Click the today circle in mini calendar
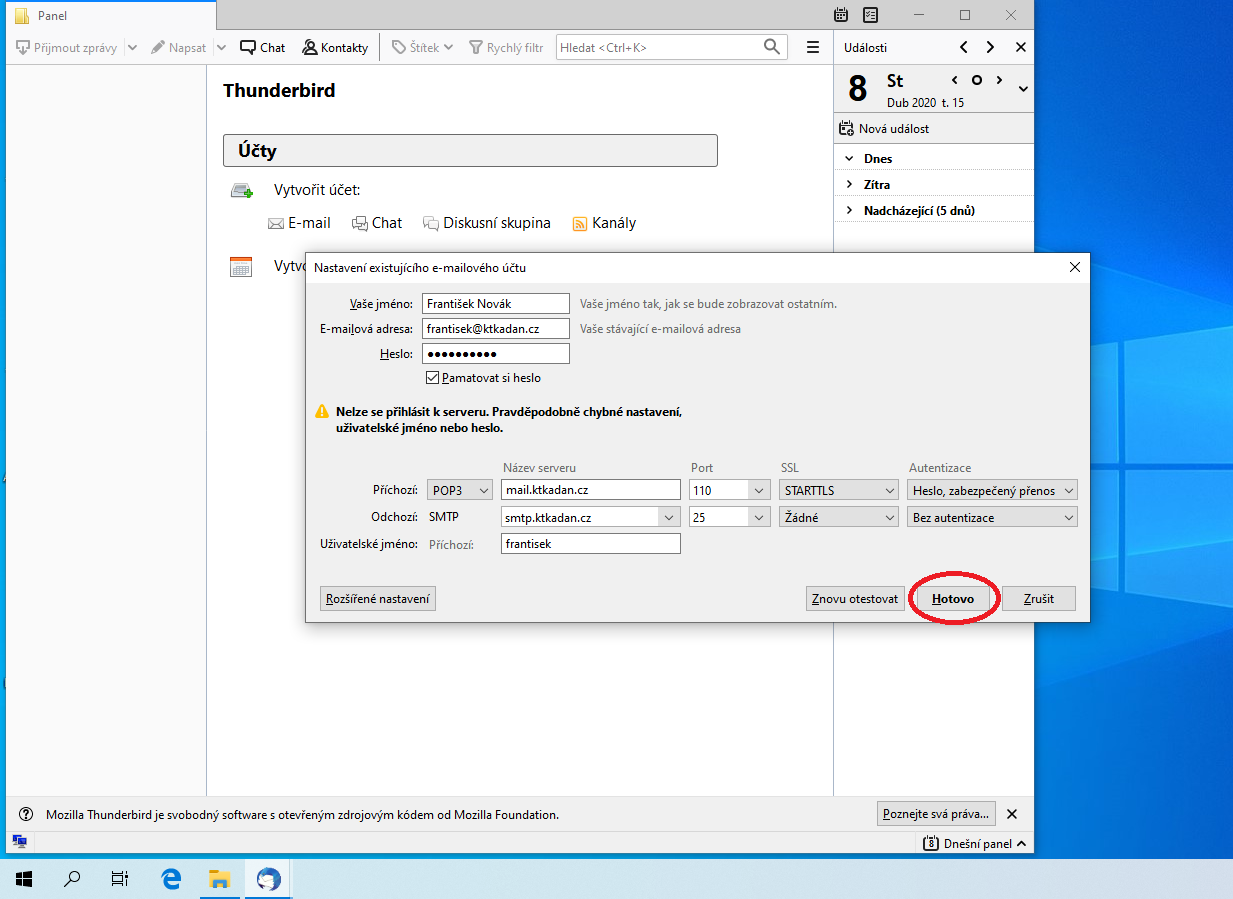 [977, 80]
